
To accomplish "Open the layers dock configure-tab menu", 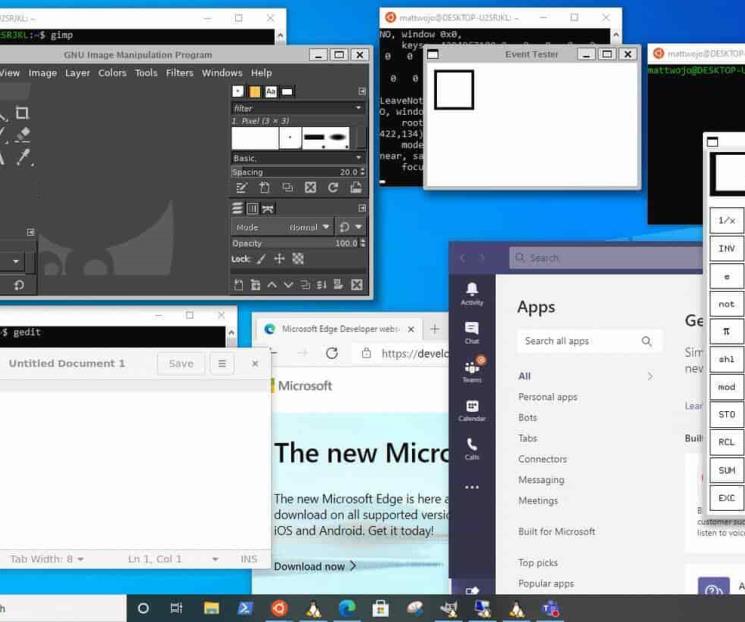I will [x=362, y=208].
